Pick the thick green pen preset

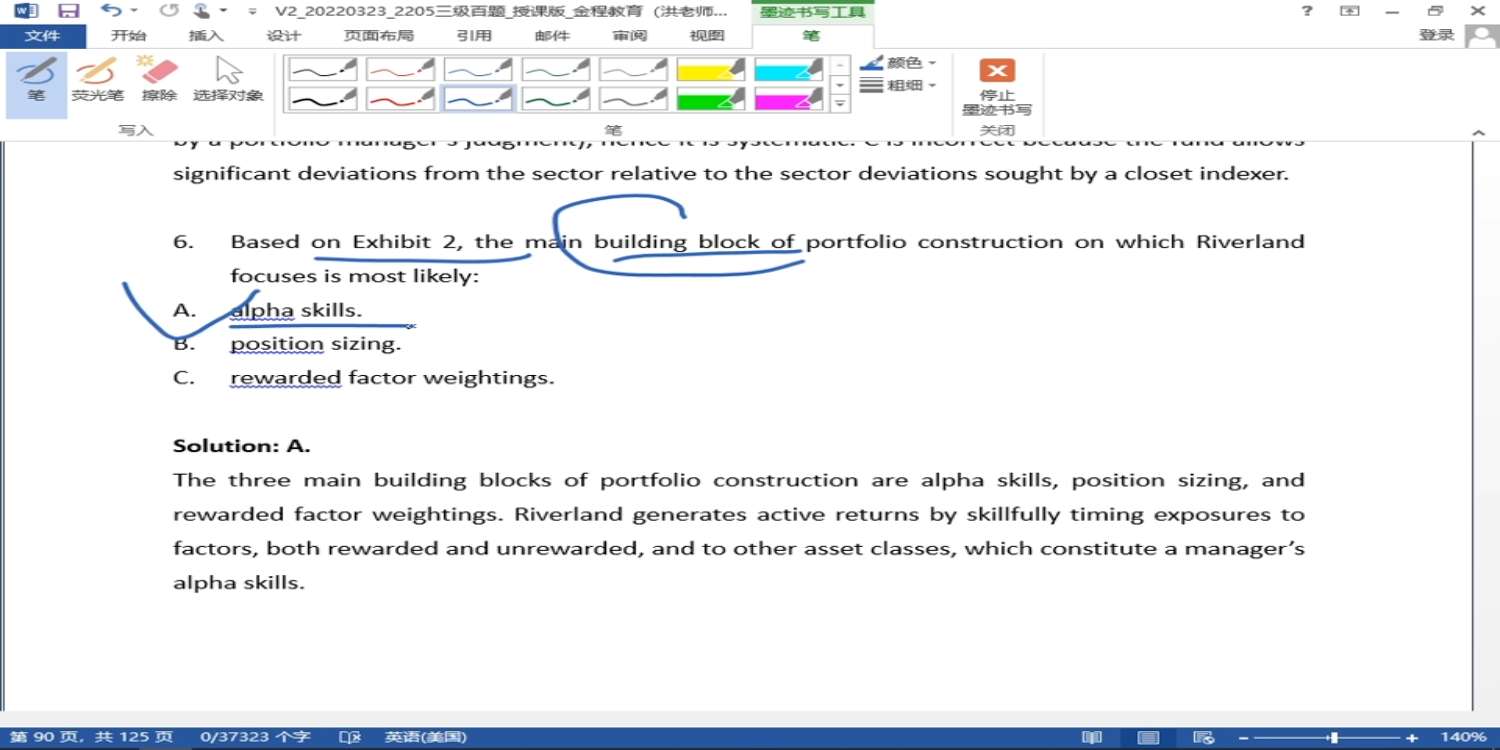click(x=557, y=98)
